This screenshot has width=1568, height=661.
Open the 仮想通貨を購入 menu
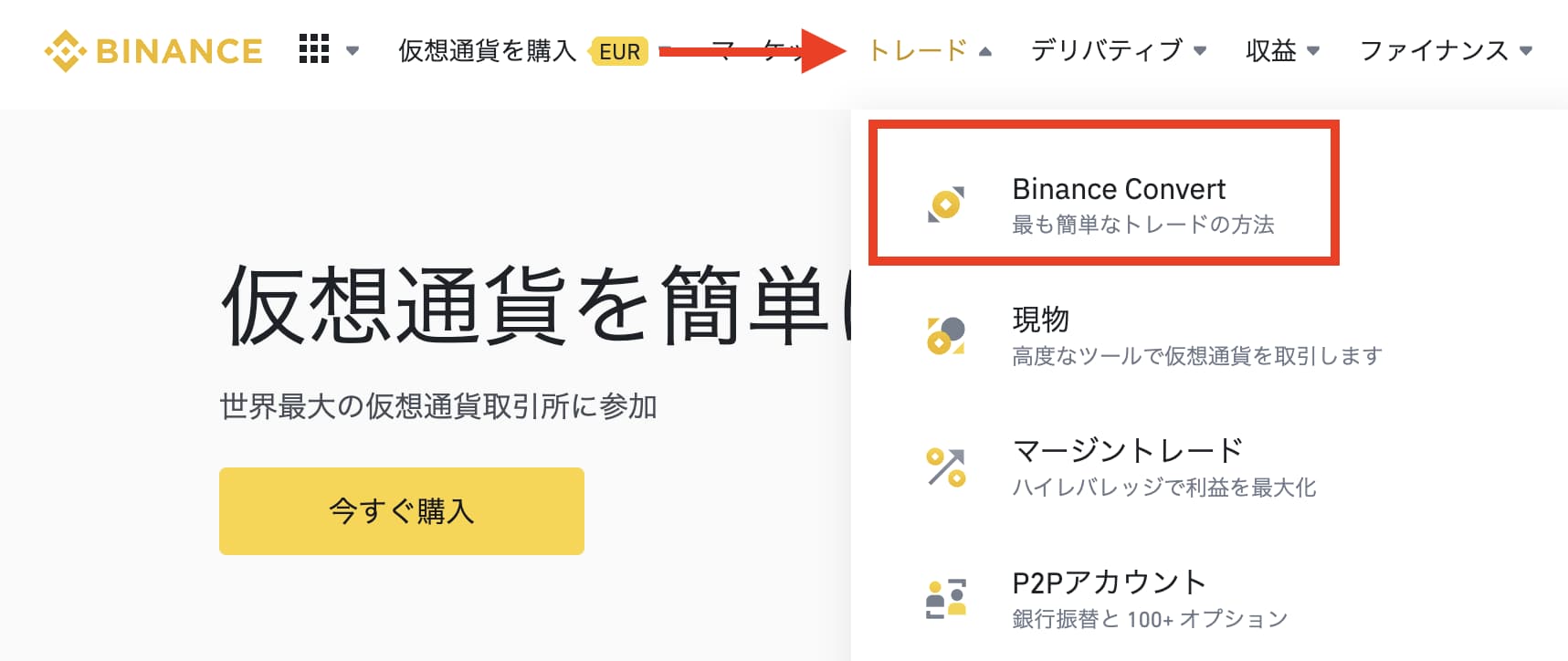pos(484,52)
